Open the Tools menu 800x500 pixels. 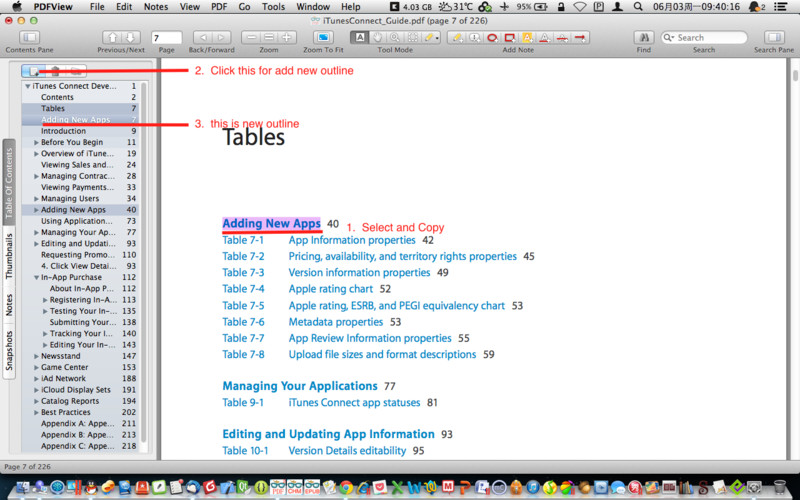[x=273, y=7]
